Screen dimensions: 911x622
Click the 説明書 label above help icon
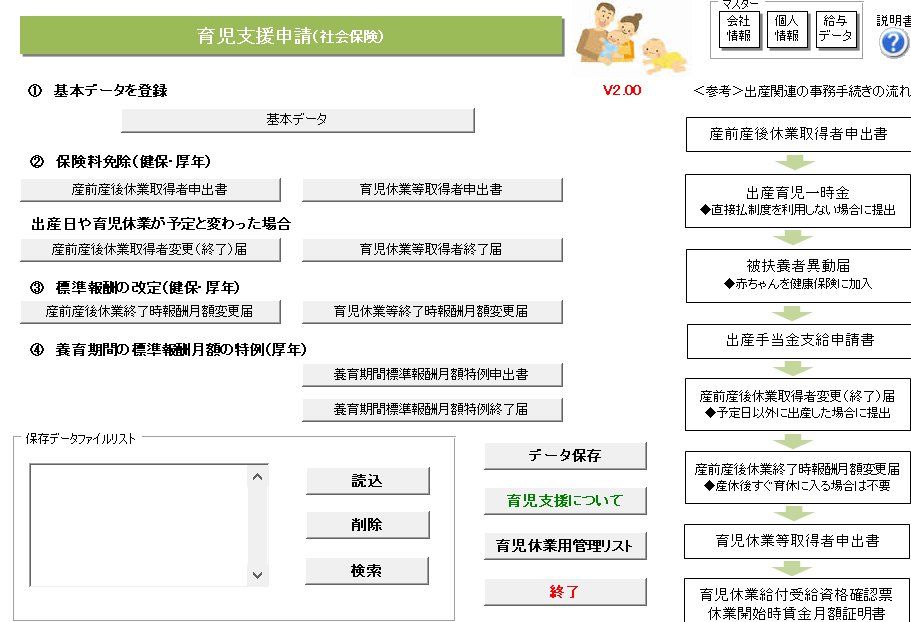[894, 20]
